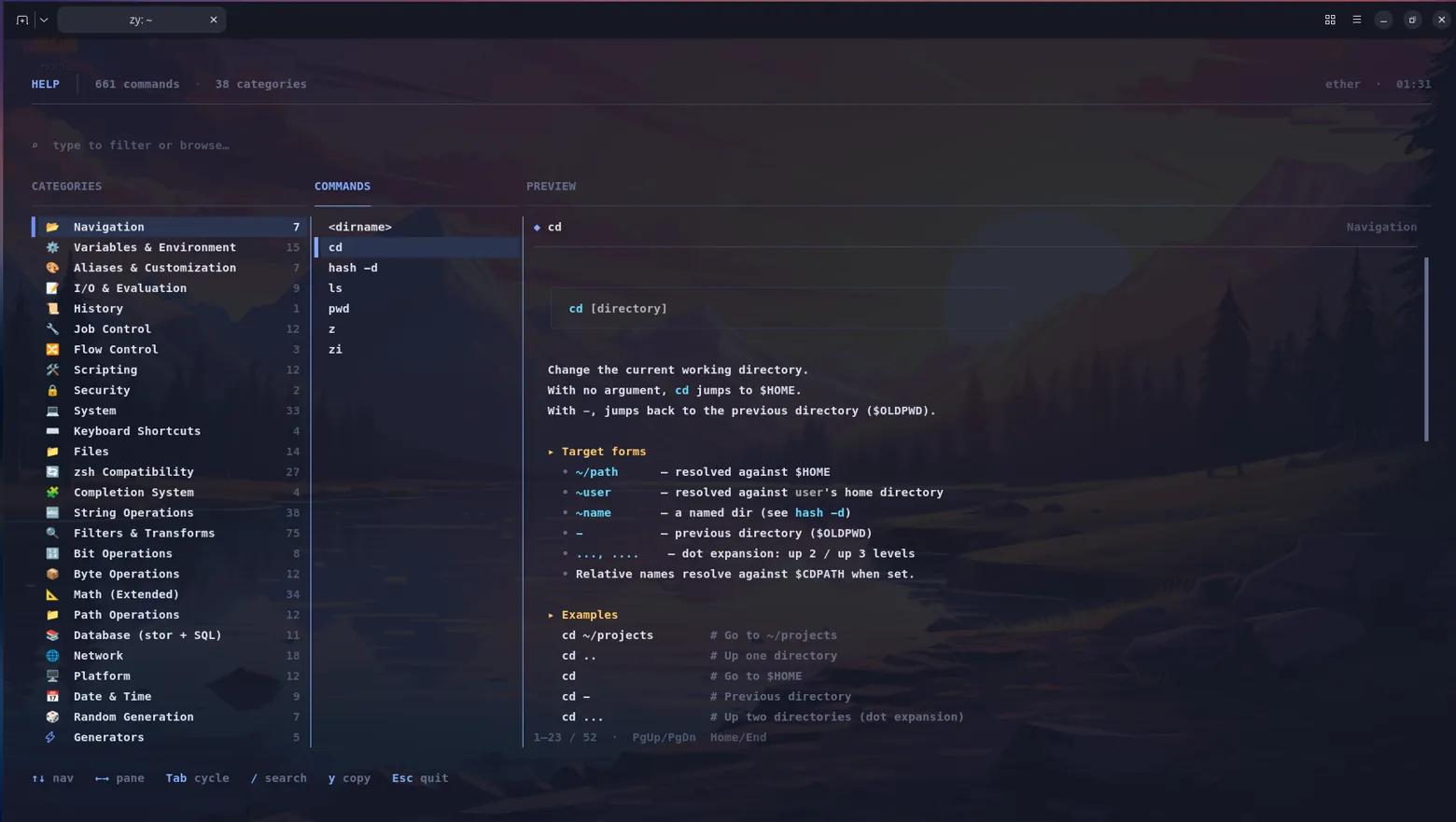This screenshot has width=1456, height=822.
Task: Click the Bit Operations numbers icon
Action: pyautogui.click(x=52, y=554)
